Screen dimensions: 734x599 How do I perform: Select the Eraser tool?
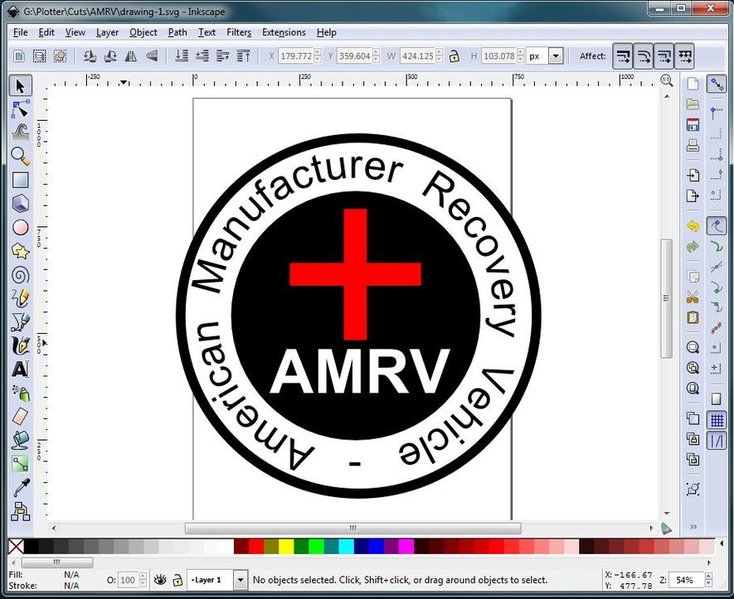coord(20,416)
